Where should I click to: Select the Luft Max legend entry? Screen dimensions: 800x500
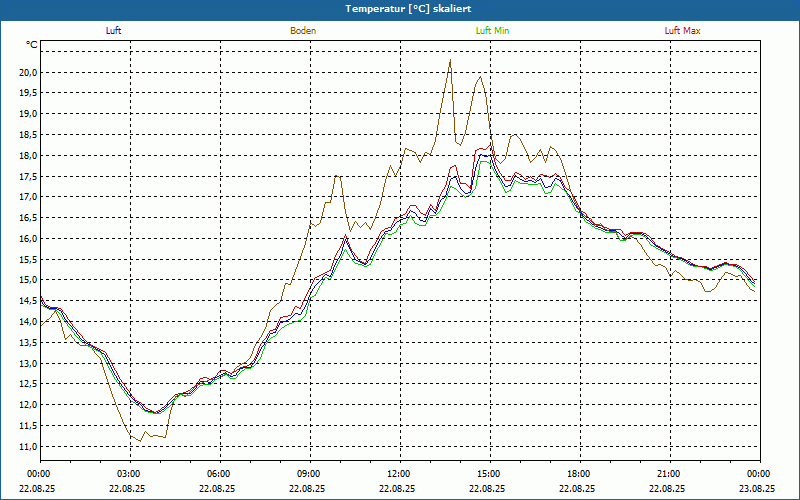(x=683, y=31)
